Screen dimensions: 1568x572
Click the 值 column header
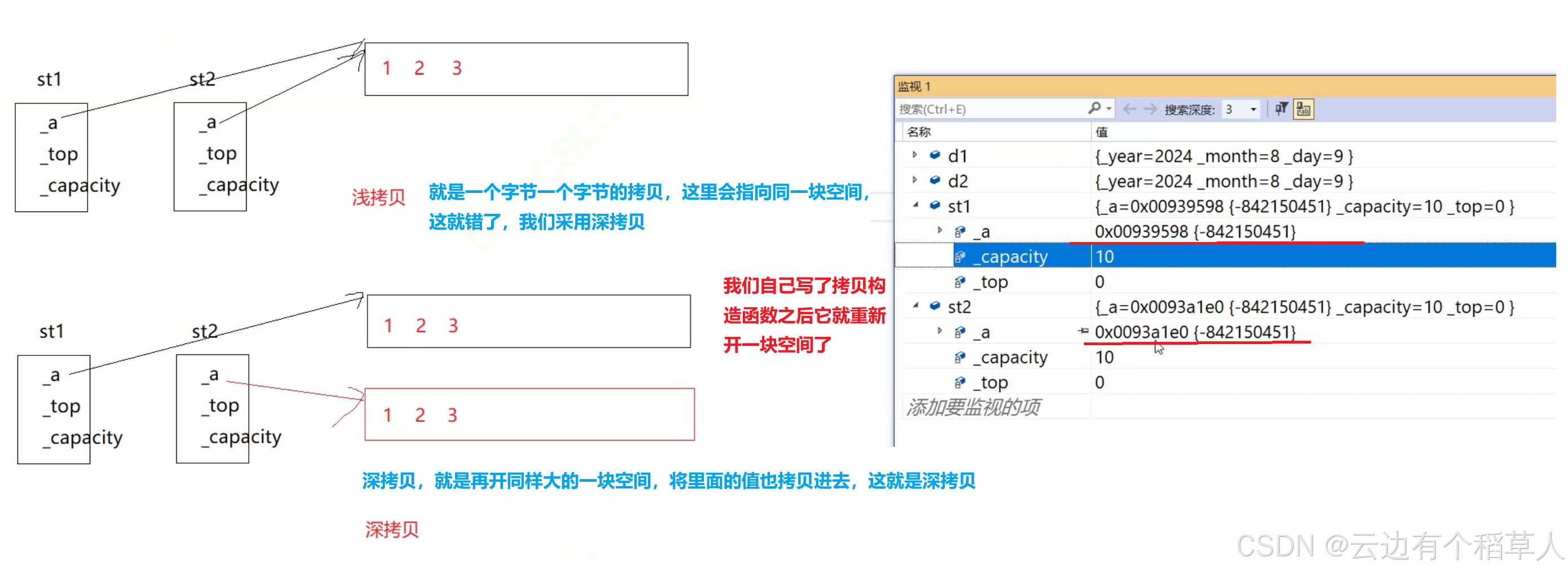pos(1102,132)
